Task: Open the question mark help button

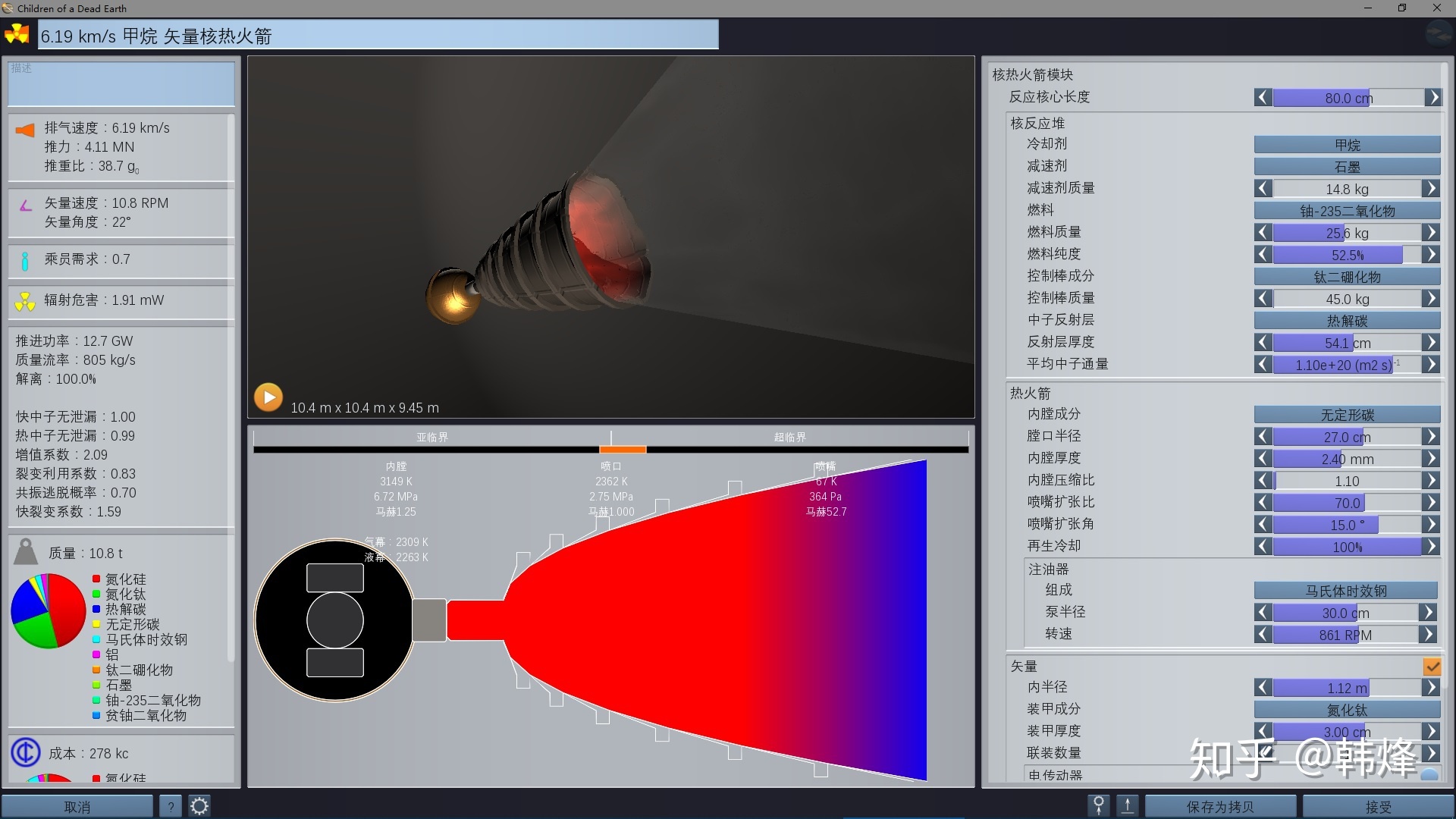Action: click(171, 806)
